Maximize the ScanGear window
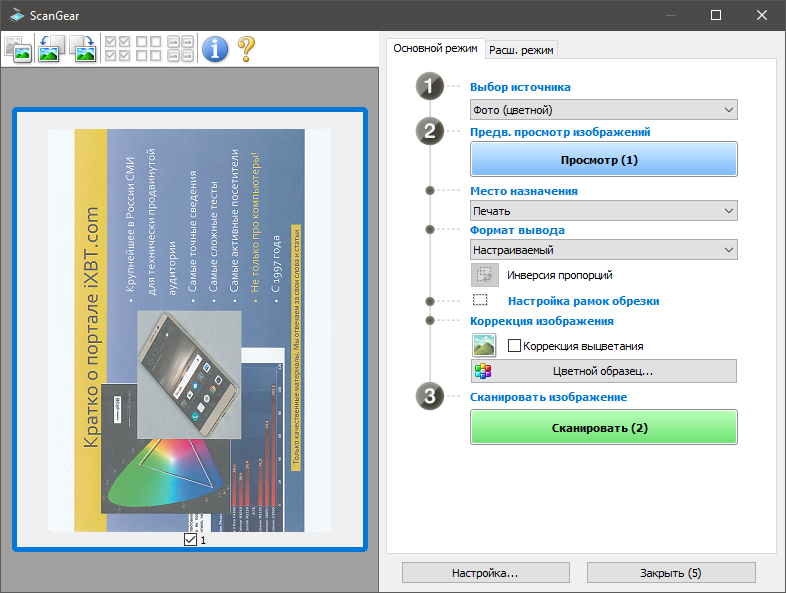This screenshot has height=593, width=786. point(716,15)
